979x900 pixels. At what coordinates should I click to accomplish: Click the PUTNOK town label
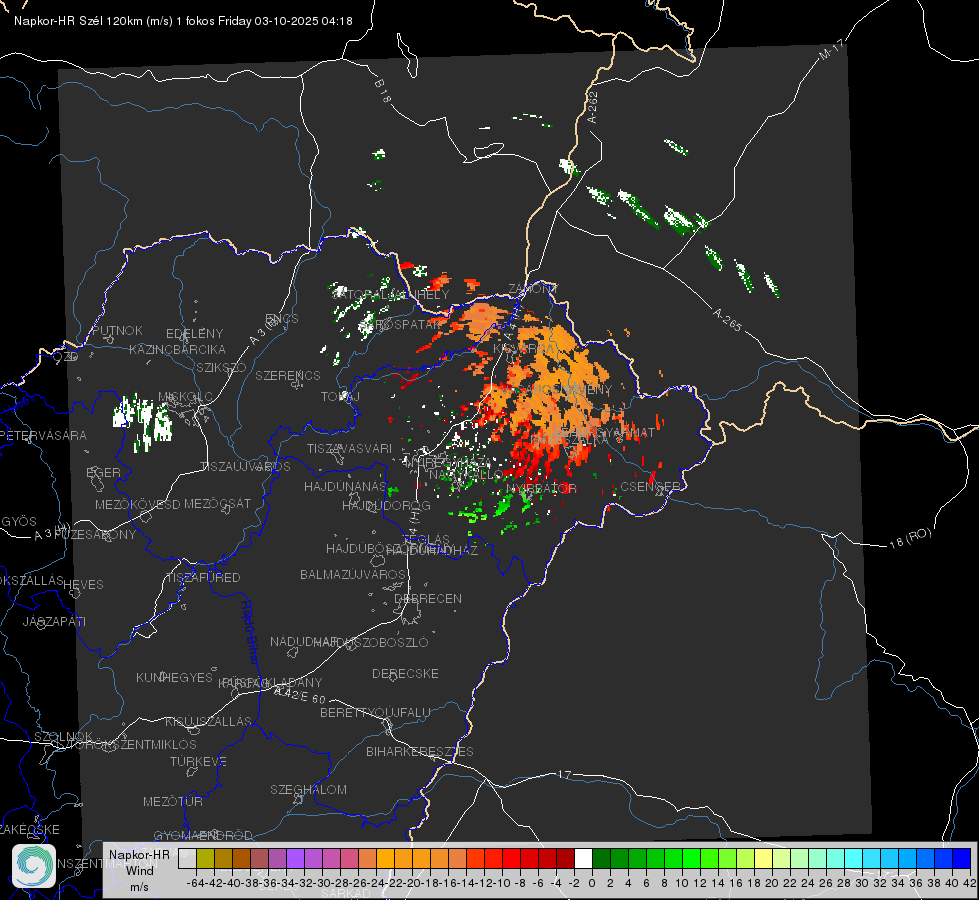[117, 330]
